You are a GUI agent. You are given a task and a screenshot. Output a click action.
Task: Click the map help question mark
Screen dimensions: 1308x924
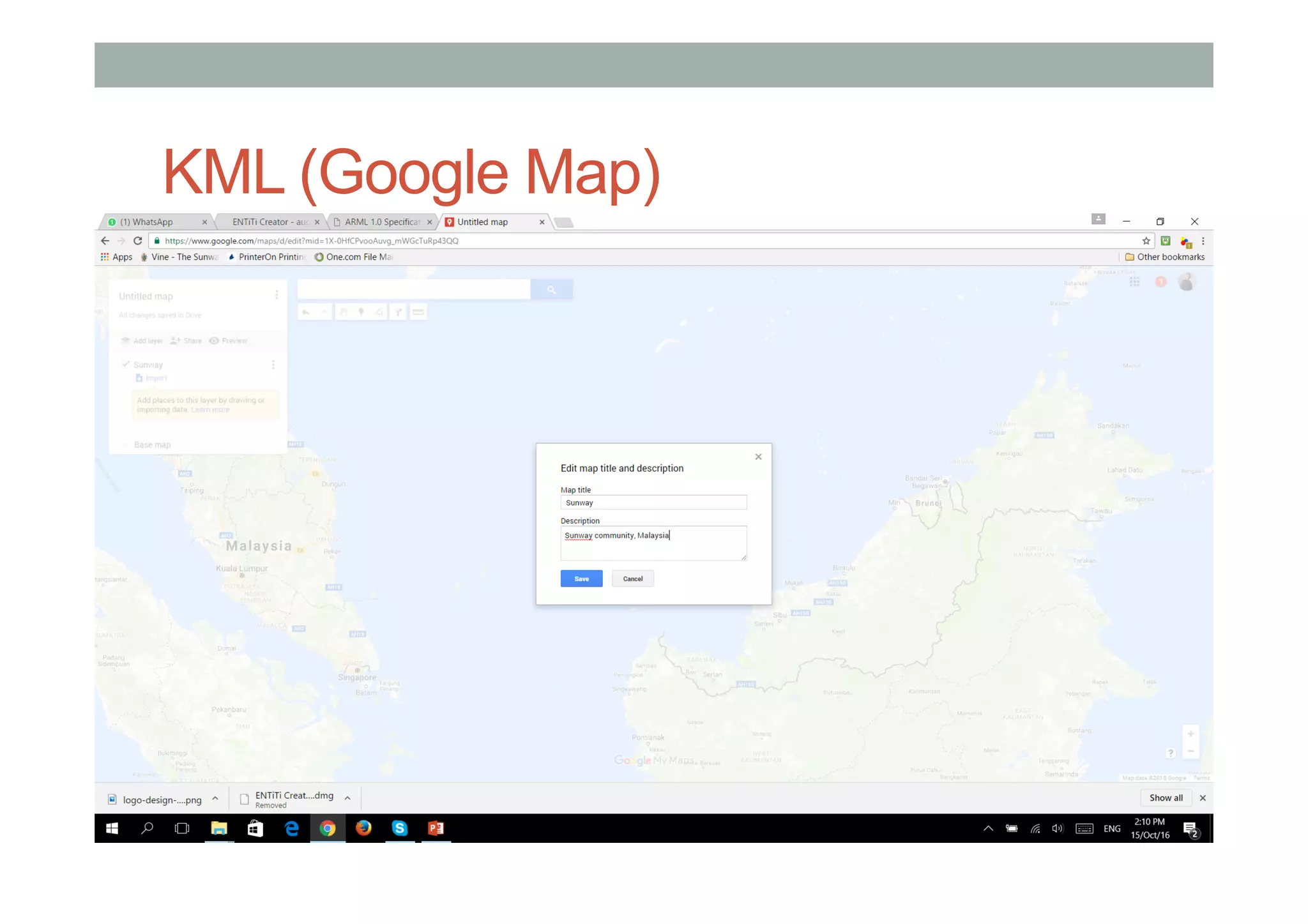1171,753
